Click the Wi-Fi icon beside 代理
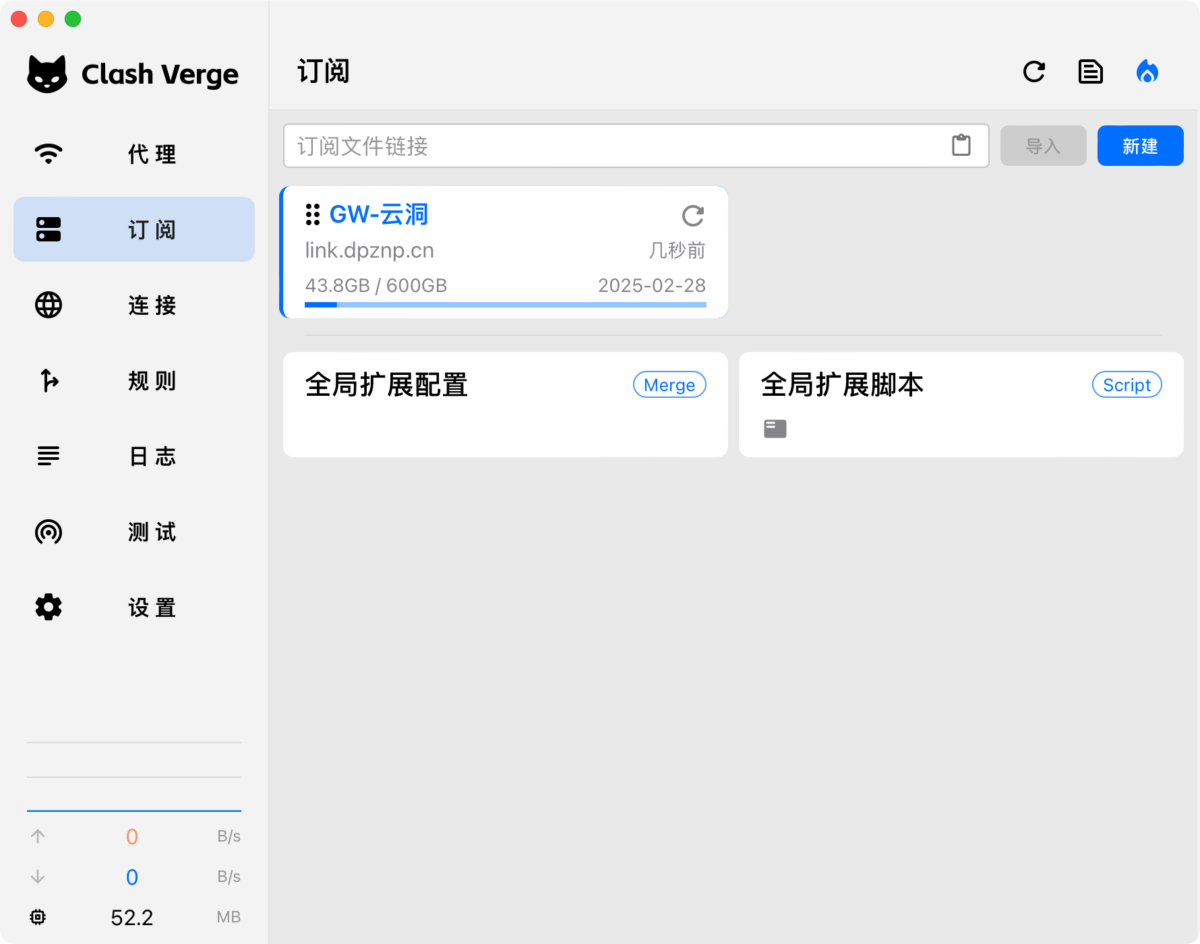 48,154
